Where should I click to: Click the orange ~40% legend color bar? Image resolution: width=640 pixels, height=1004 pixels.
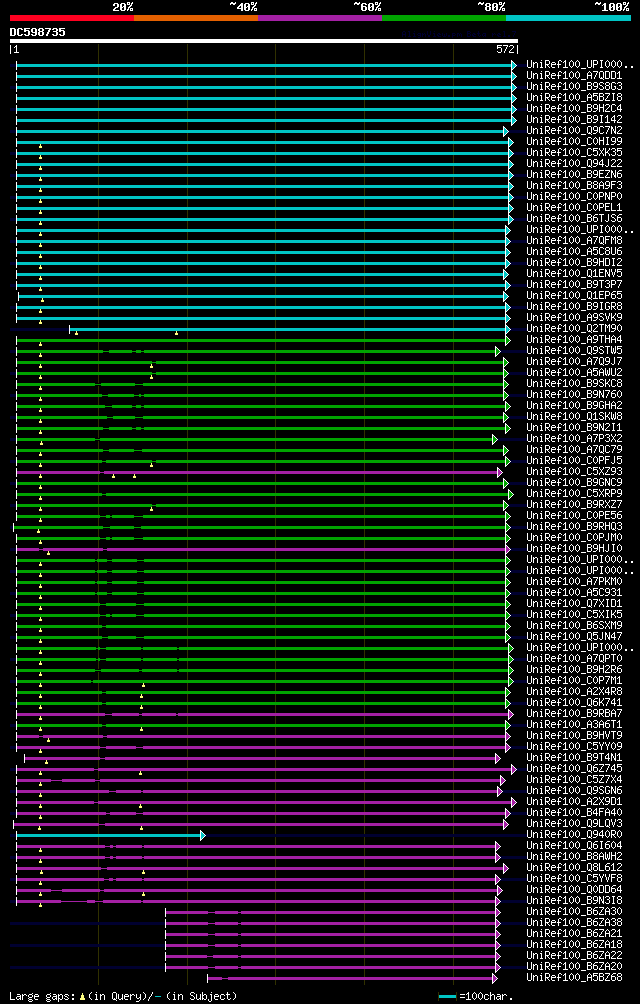pyautogui.click(x=196, y=18)
